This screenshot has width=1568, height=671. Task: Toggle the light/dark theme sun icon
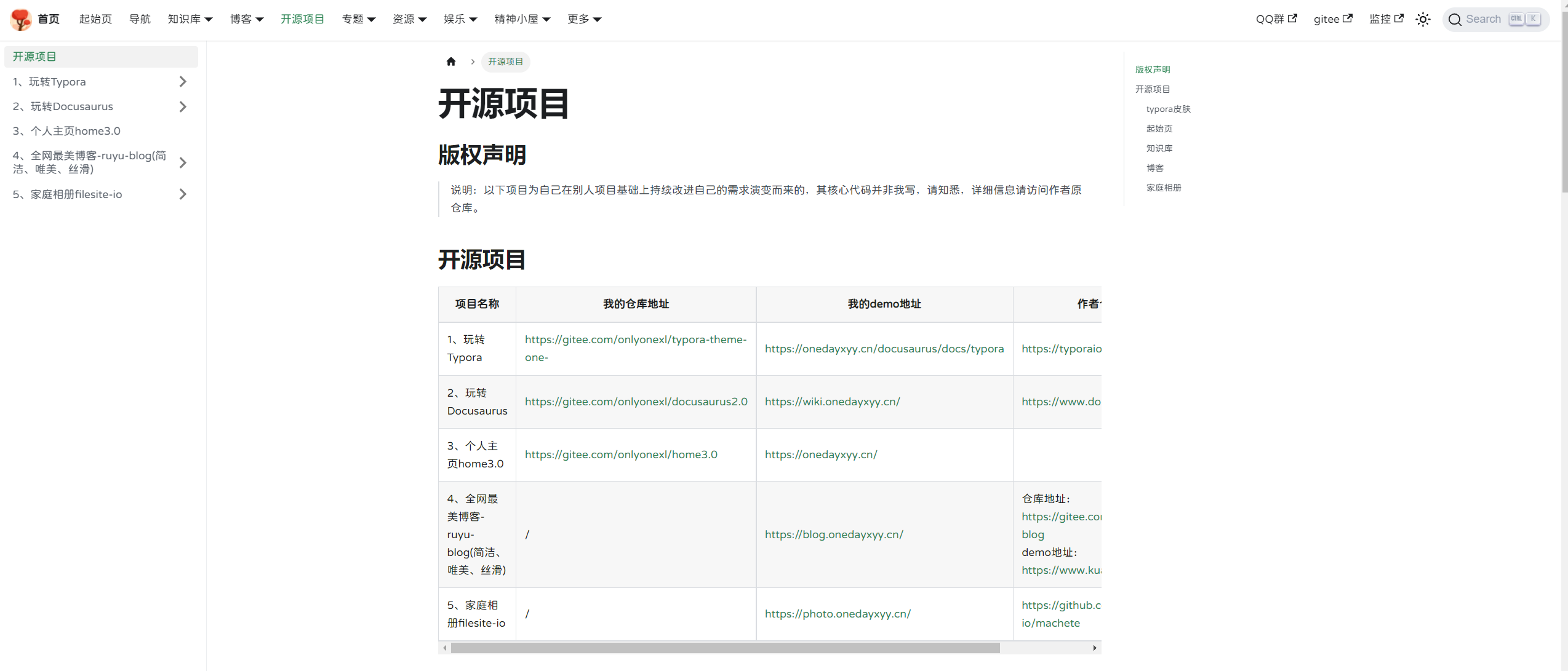pyautogui.click(x=1423, y=19)
